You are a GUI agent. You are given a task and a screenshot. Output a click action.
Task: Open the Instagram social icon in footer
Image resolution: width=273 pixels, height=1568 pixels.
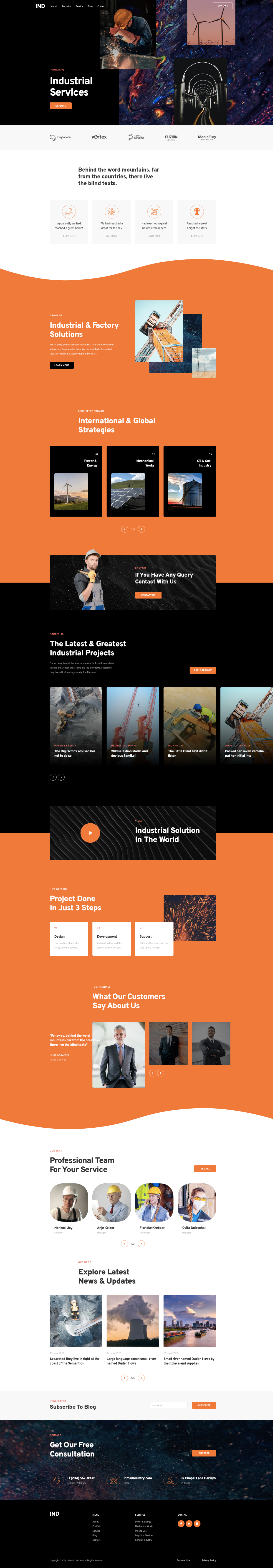197,1524
